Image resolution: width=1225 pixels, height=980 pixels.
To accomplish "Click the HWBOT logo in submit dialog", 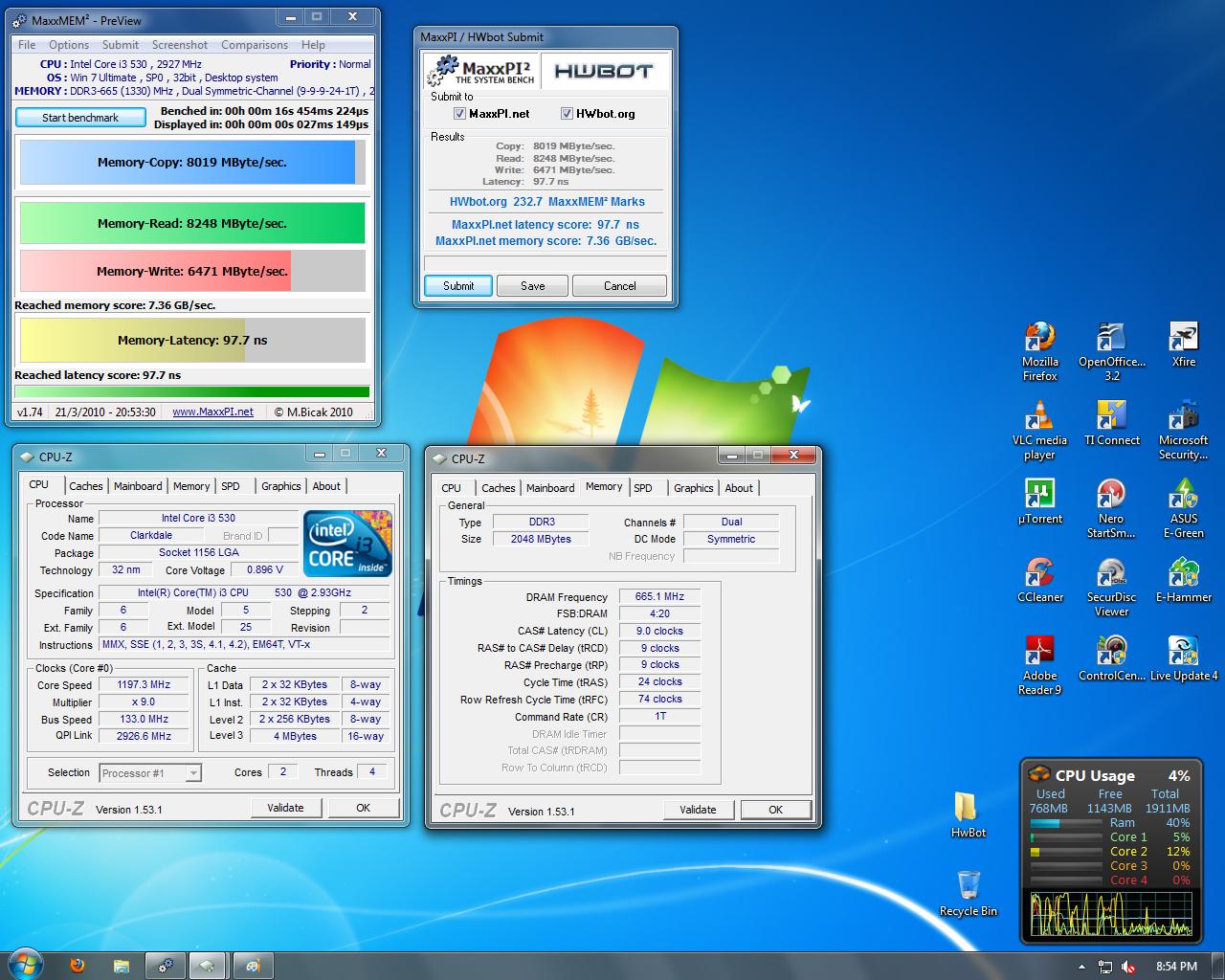I will [x=603, y=71].
